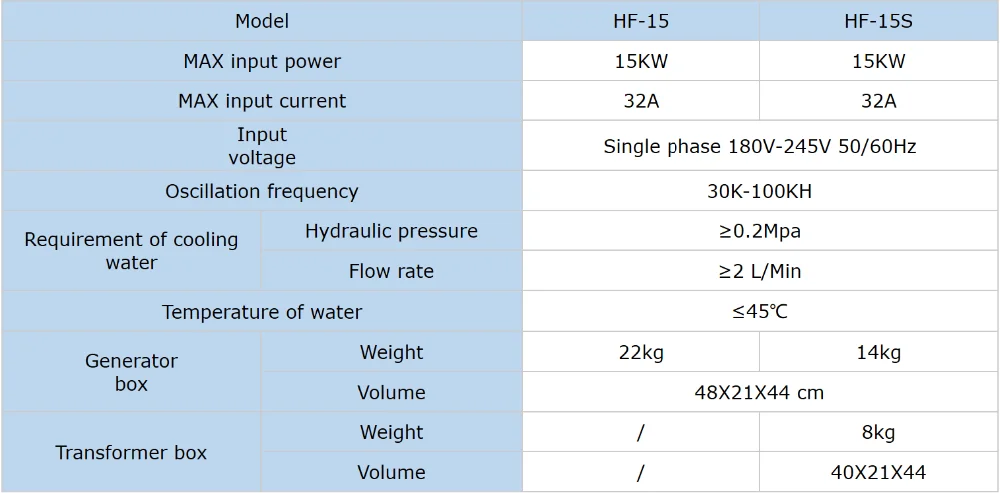The height and width of the screenshot is (493, 1000).
Task: Click the MAX input power label
Action: click(262, 61)
